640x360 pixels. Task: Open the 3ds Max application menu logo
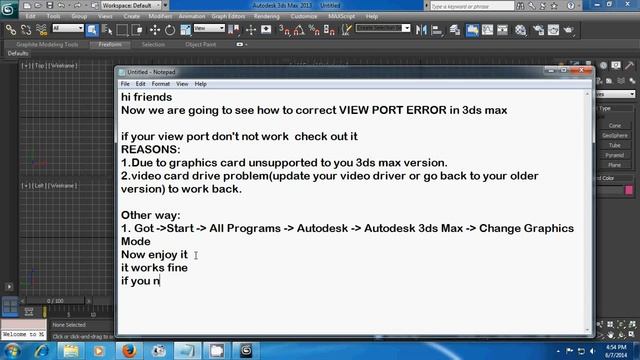pos(8,9)
